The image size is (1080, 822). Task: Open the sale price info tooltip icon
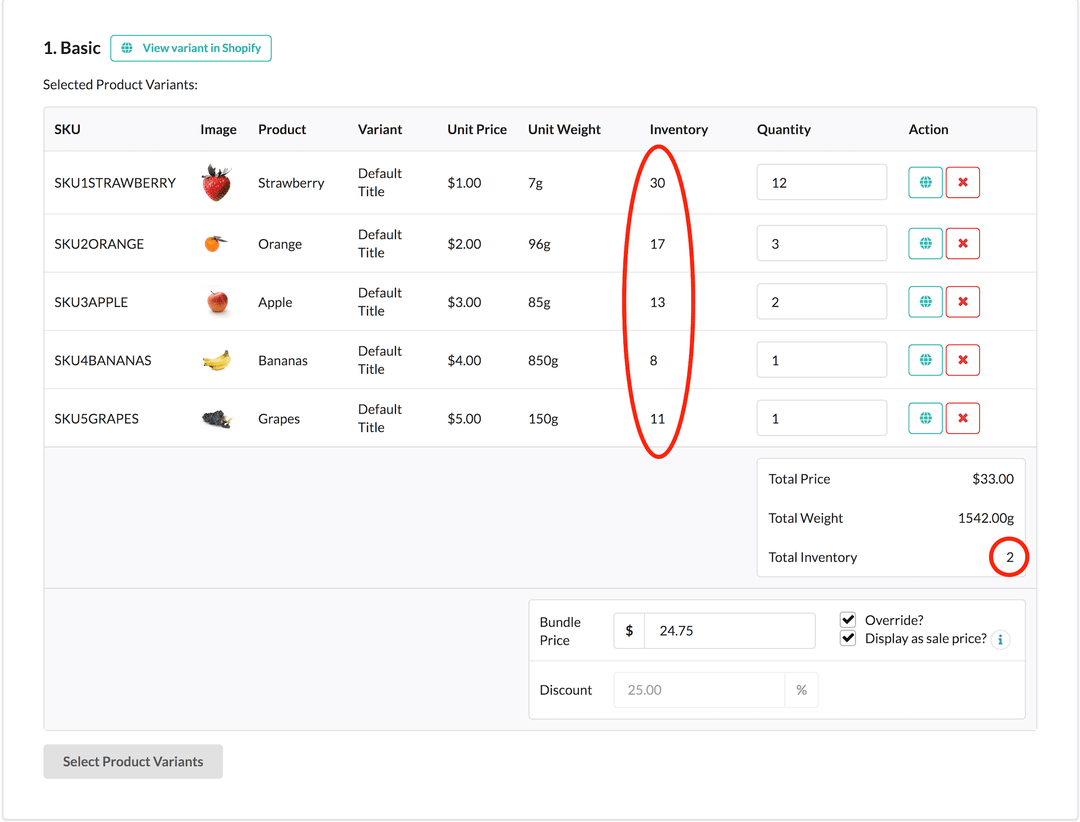(1000, 640)
